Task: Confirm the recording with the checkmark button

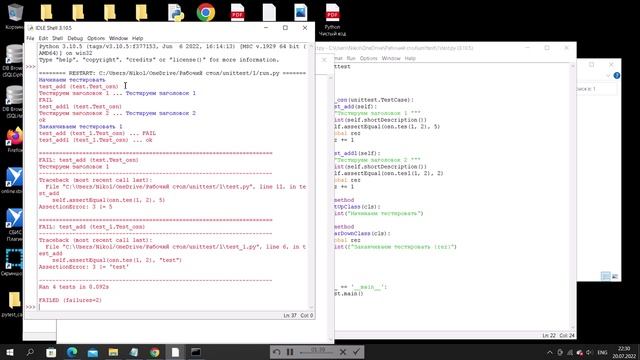Action: tap(356, 352)
